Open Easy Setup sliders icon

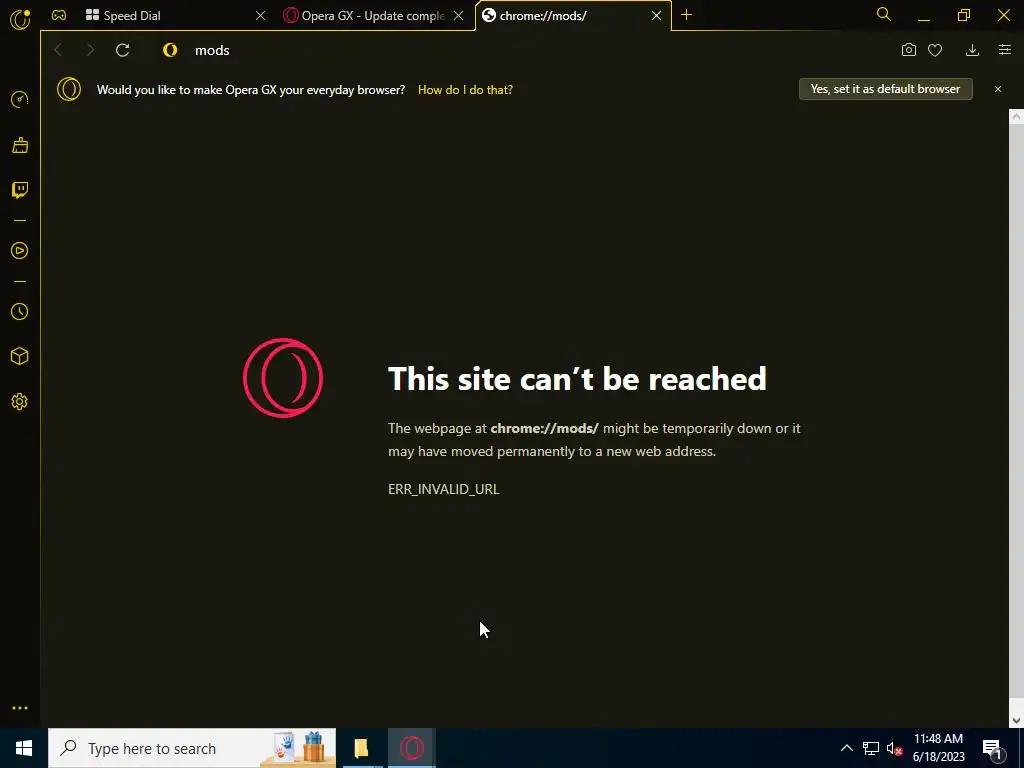tap(1005, 50)
